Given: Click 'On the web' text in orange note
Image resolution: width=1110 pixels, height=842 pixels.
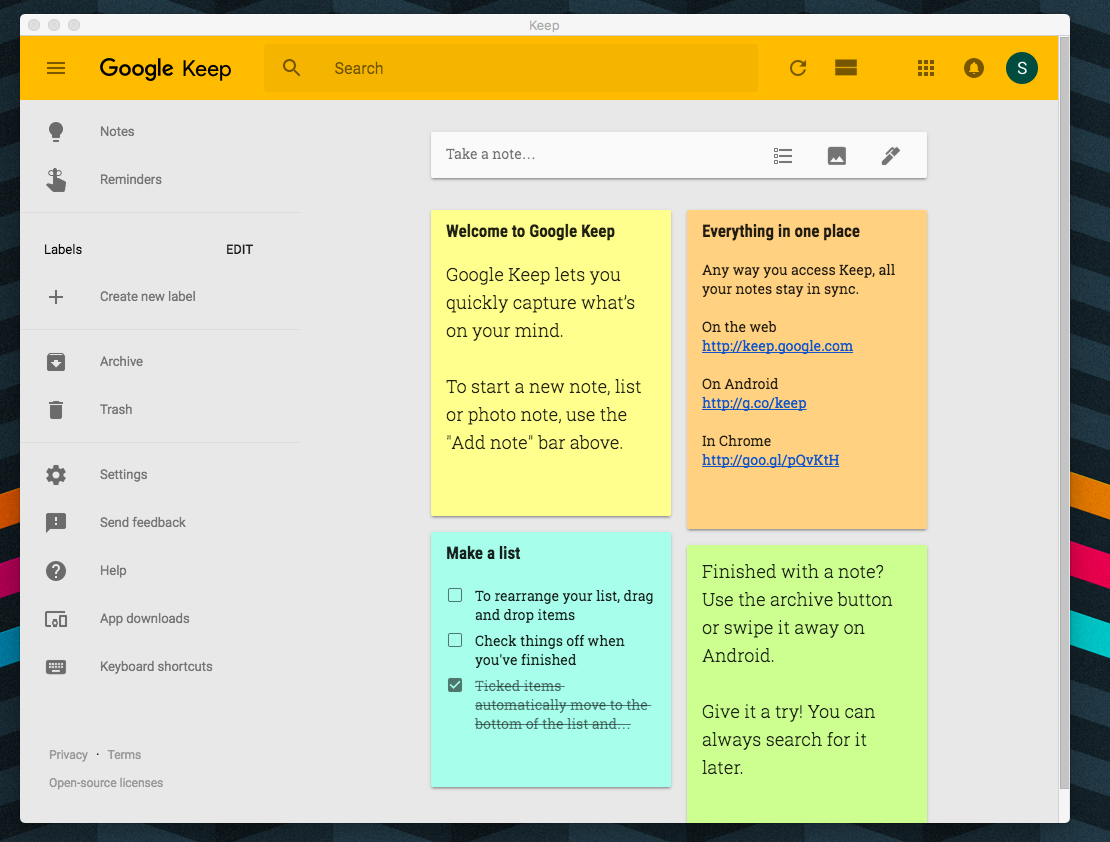Looking at the screenshot, I should [x=739, y=327].
